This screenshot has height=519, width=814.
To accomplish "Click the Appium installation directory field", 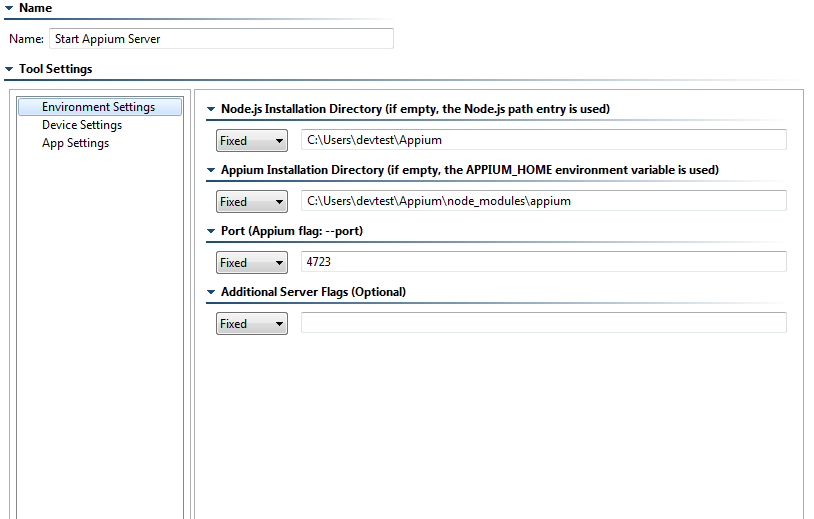I will coord(544,201).
